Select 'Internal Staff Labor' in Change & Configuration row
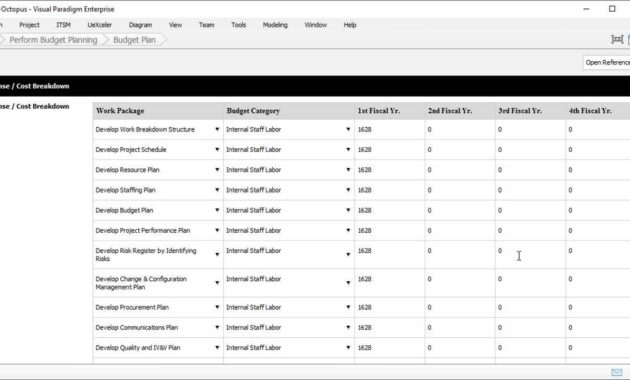Screen dimensions: 630x380 [x=254, y=279]
